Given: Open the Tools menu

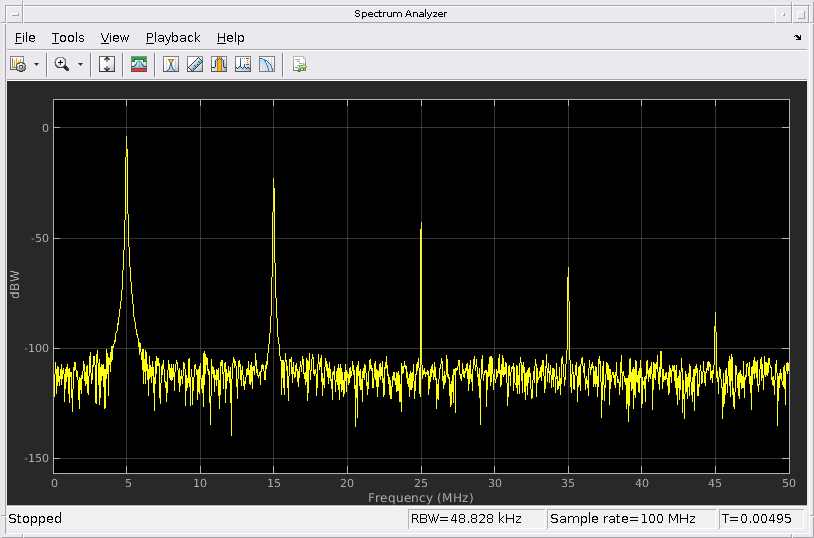Looking at the screenshot, I should pyautogui.click(x=68, y=38).
